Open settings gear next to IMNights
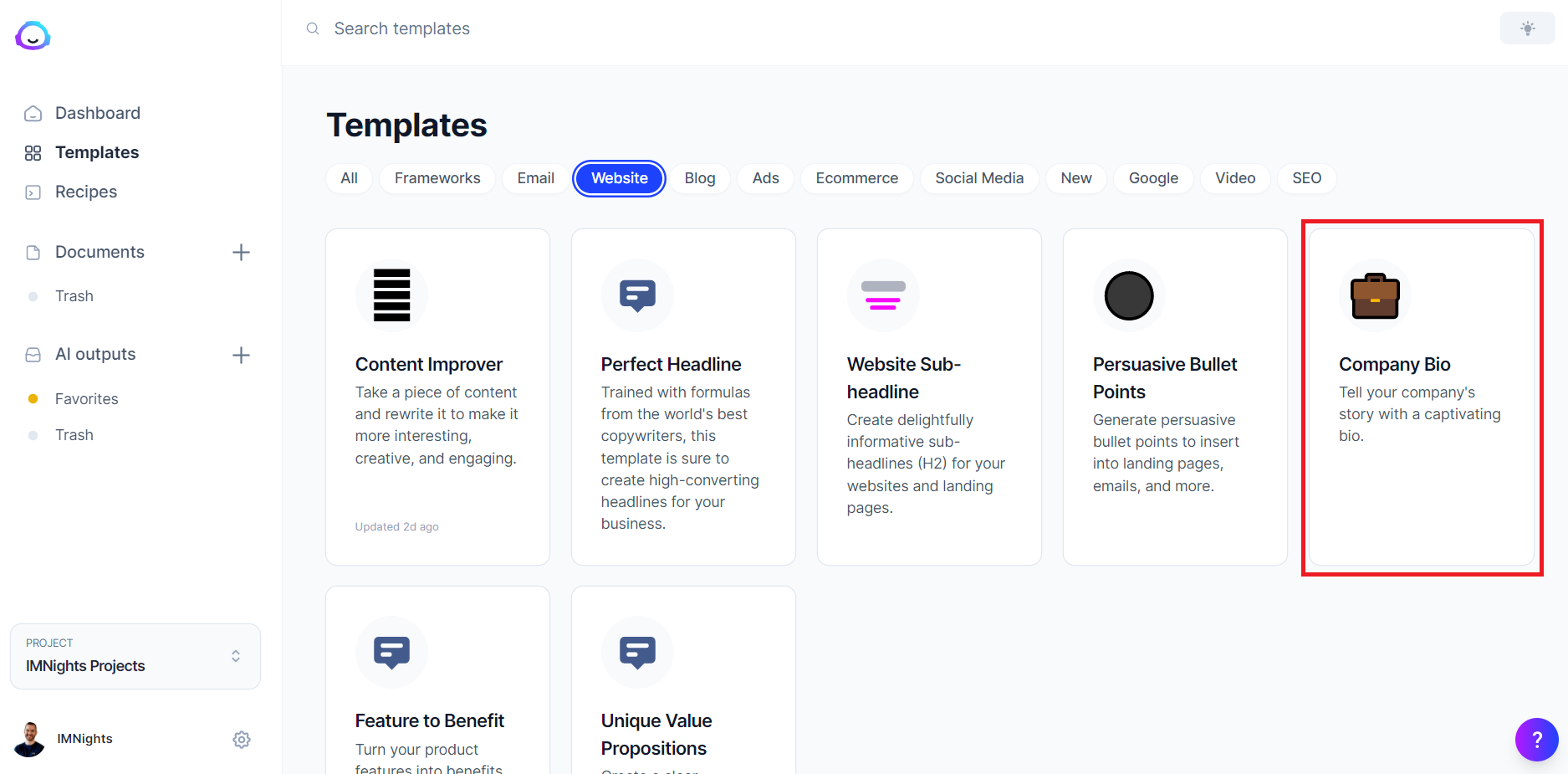The height and width of the screenshot is (774, 1568). (x=242, y=740)
